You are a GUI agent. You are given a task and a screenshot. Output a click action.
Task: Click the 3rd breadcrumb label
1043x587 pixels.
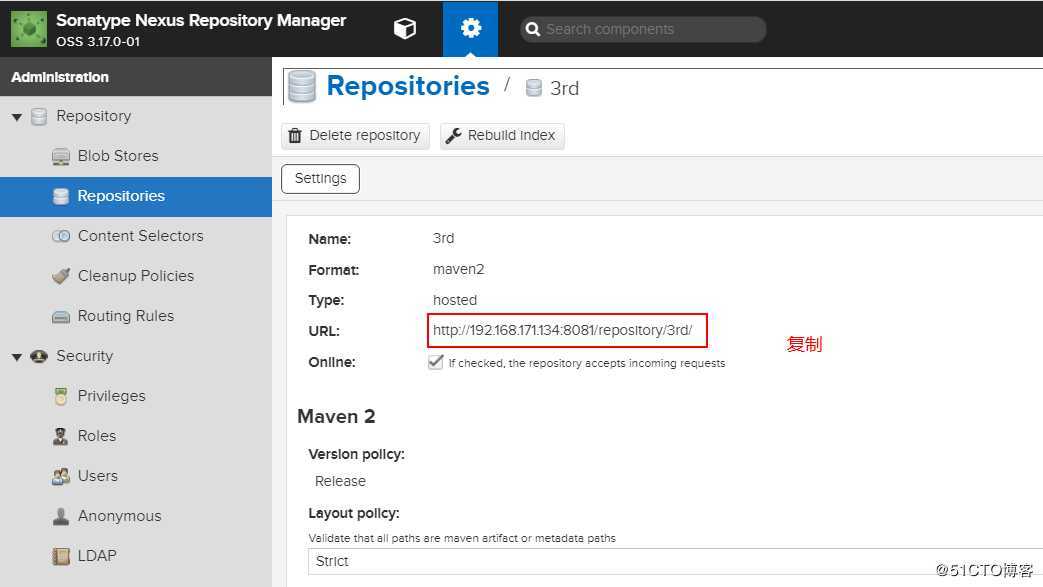[x=564, y=89]
